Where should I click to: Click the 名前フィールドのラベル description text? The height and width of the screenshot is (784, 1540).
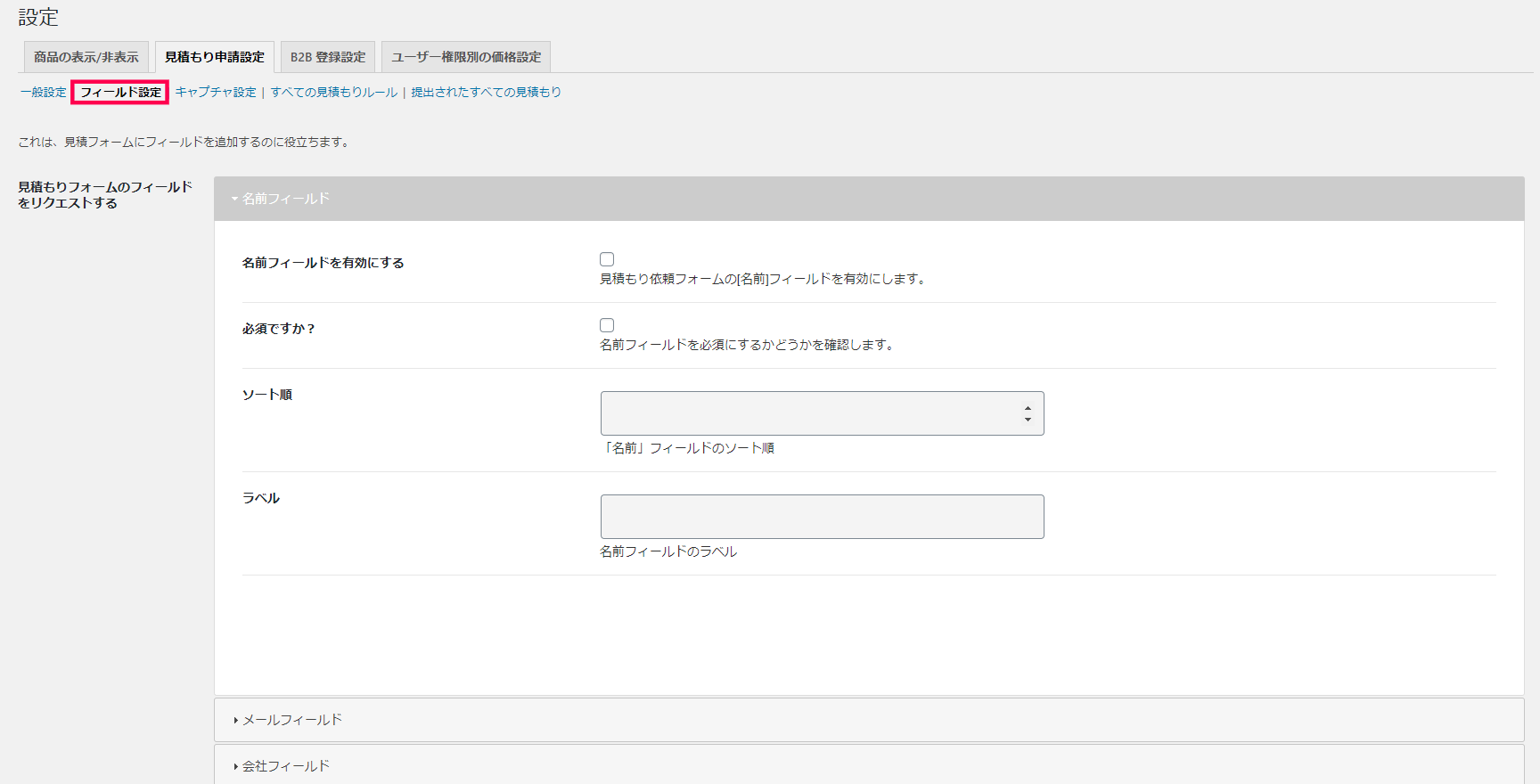(668, 551)
